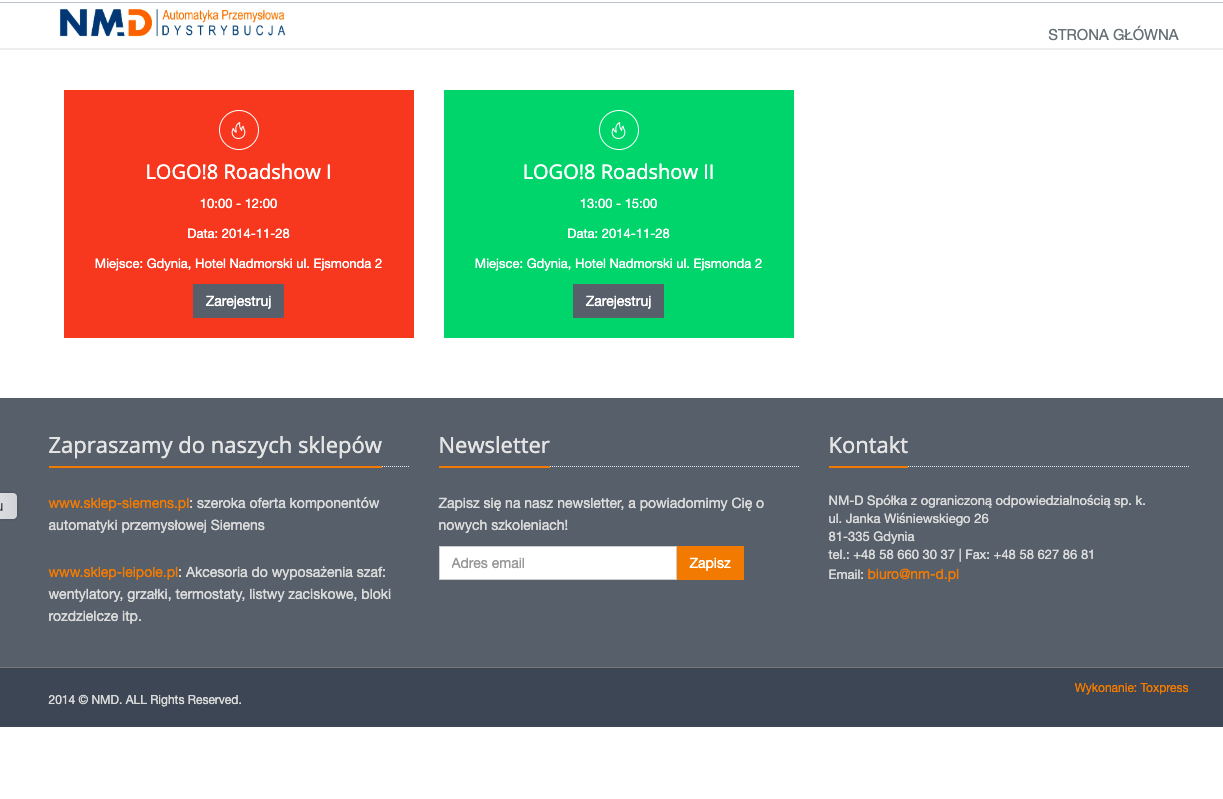Click flame icon on Roadshow II card

(x=619, y=130)
